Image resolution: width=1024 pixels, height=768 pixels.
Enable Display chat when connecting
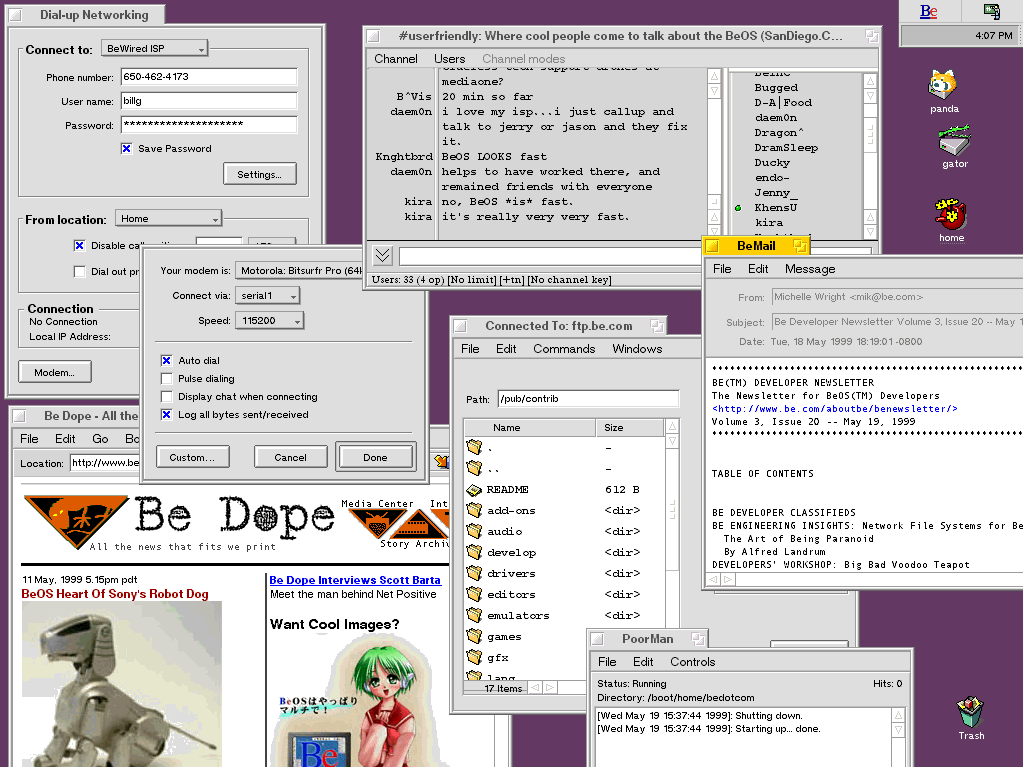click(167, 396)
